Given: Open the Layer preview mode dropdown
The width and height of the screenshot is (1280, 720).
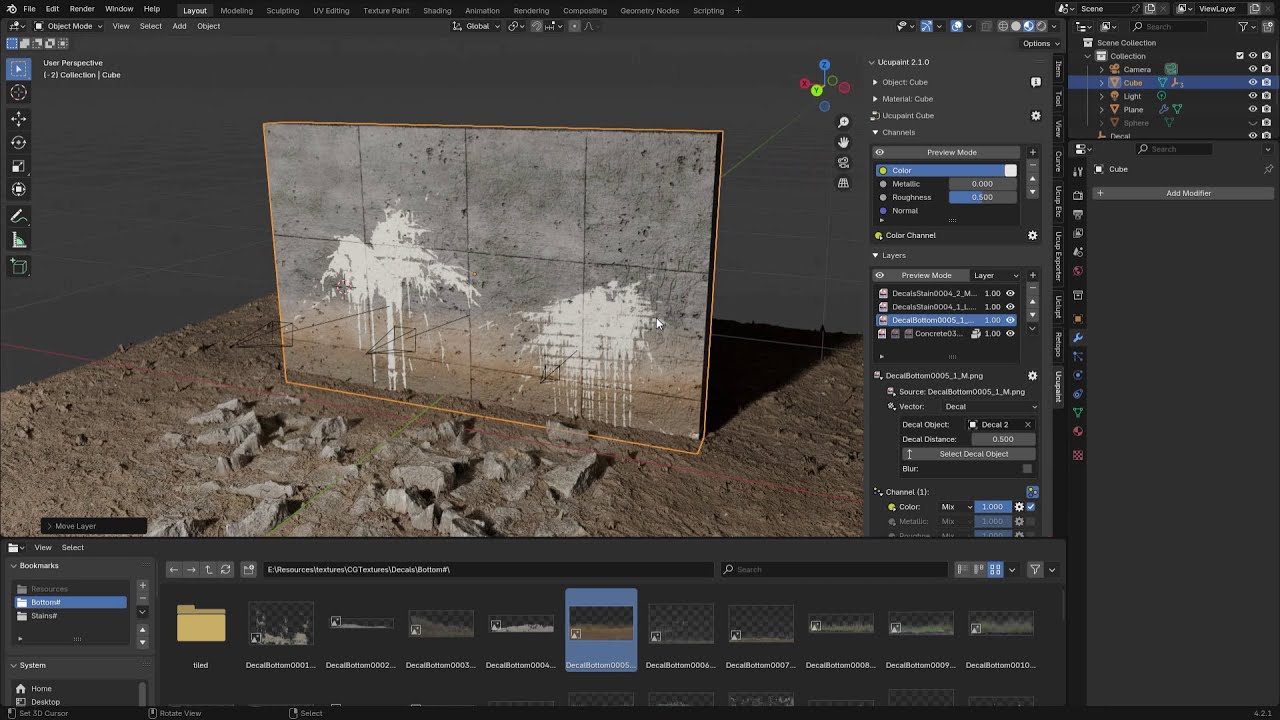Looking at the screenshot, I should pyautogui.click(x=996, y=275).
